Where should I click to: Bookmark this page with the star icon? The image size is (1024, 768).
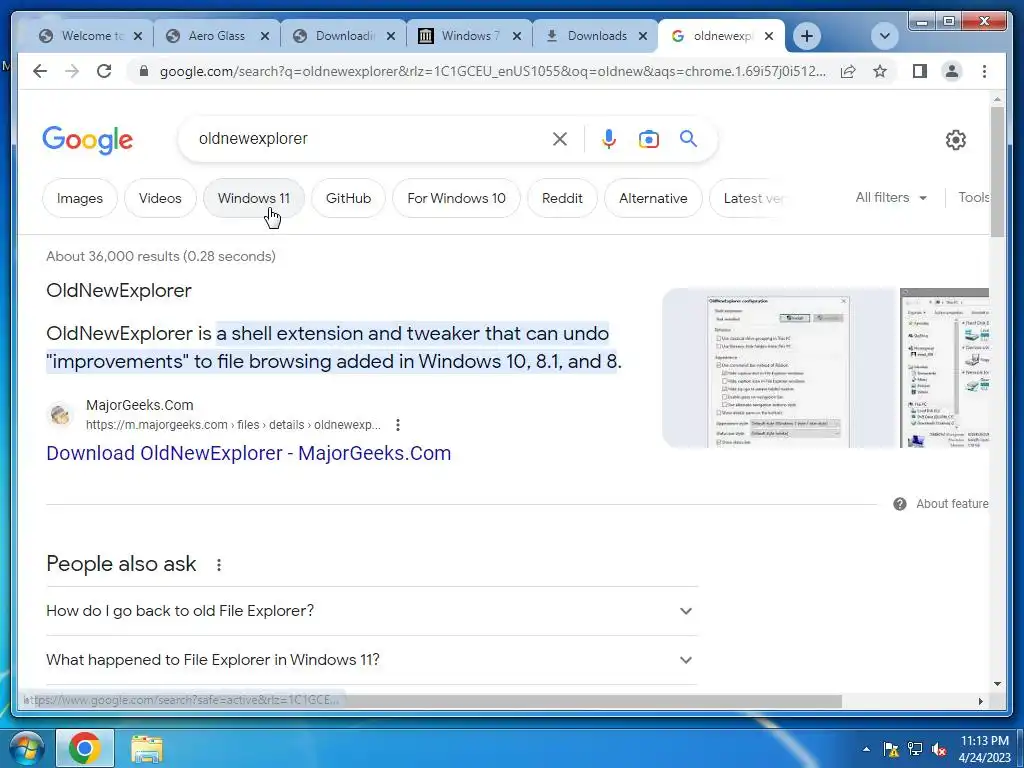880,71
